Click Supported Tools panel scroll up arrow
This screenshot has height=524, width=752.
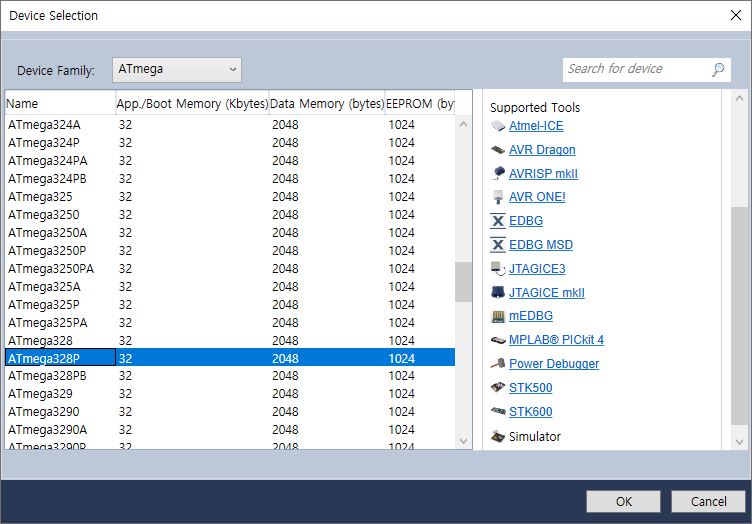pos(739,99)
